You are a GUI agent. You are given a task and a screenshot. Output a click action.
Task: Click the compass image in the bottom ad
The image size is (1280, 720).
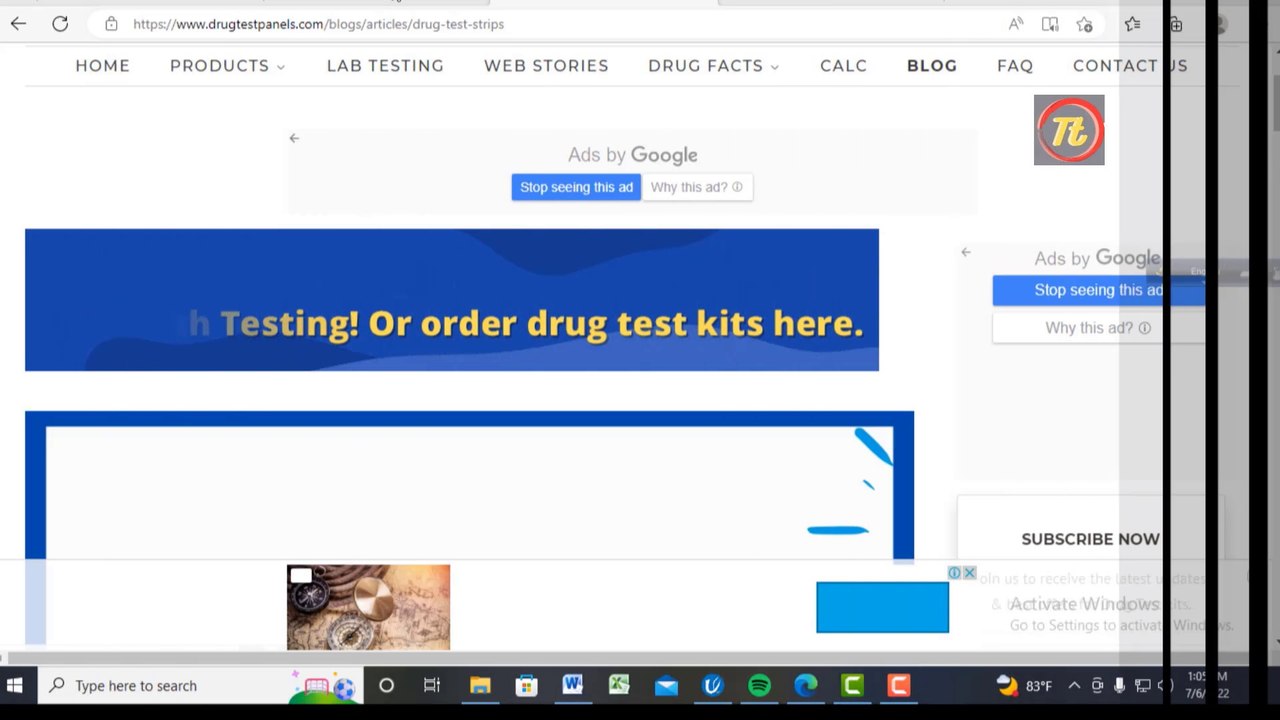tap(368, 607)
